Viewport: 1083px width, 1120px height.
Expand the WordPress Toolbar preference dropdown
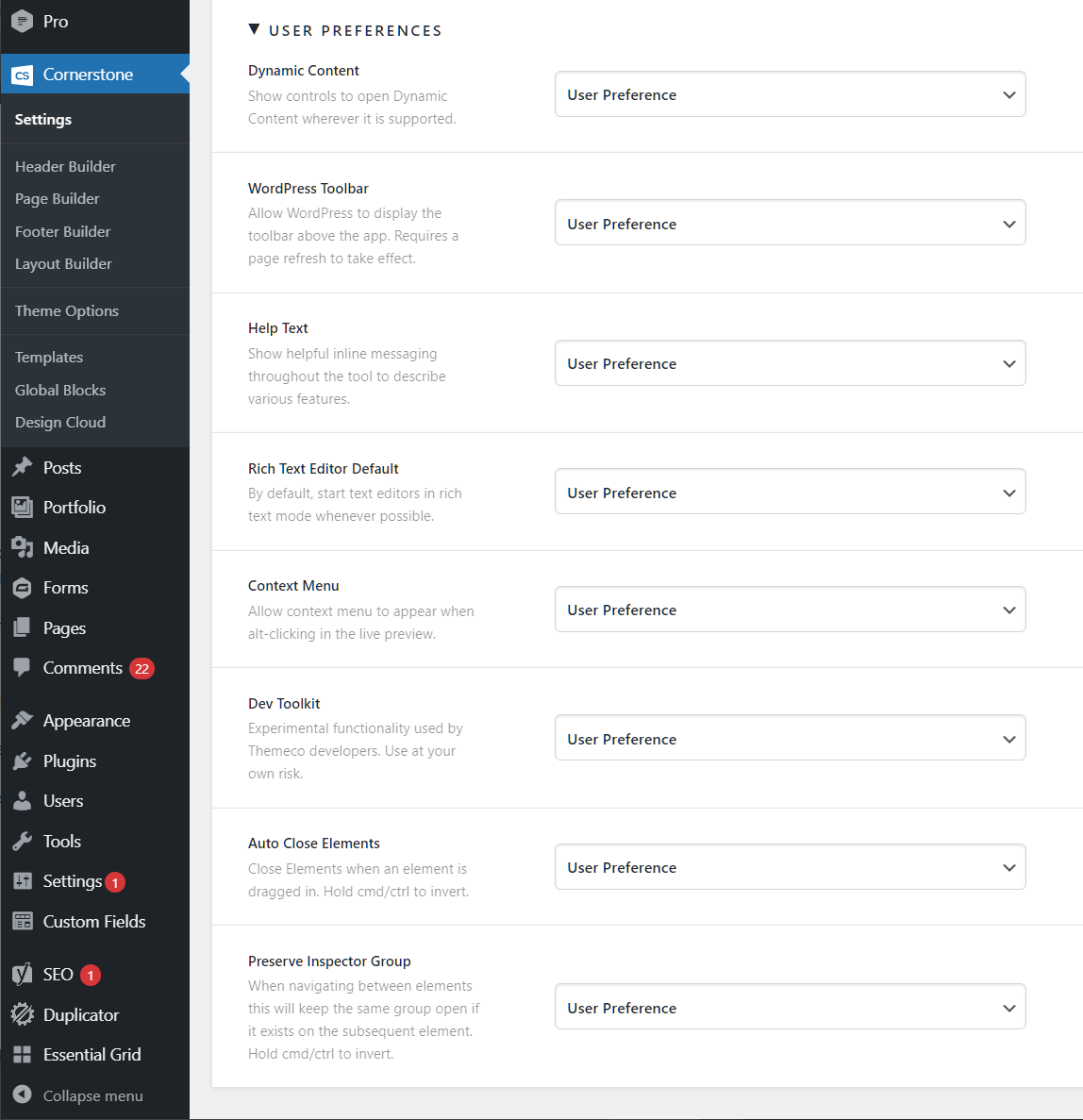pyautogui.click(x=790, y=224)
